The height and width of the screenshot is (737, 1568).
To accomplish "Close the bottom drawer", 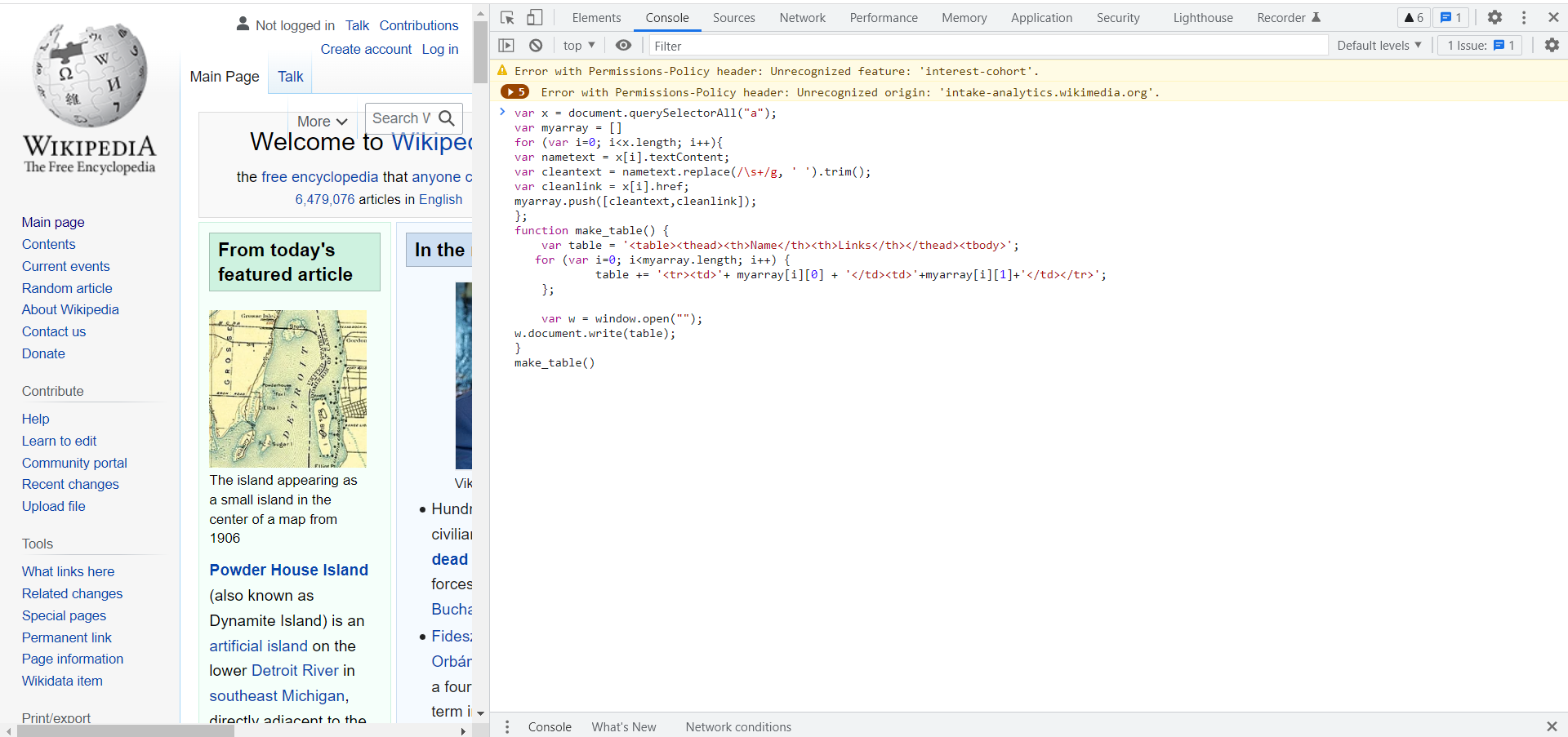I will click(x=1552, y=726).
